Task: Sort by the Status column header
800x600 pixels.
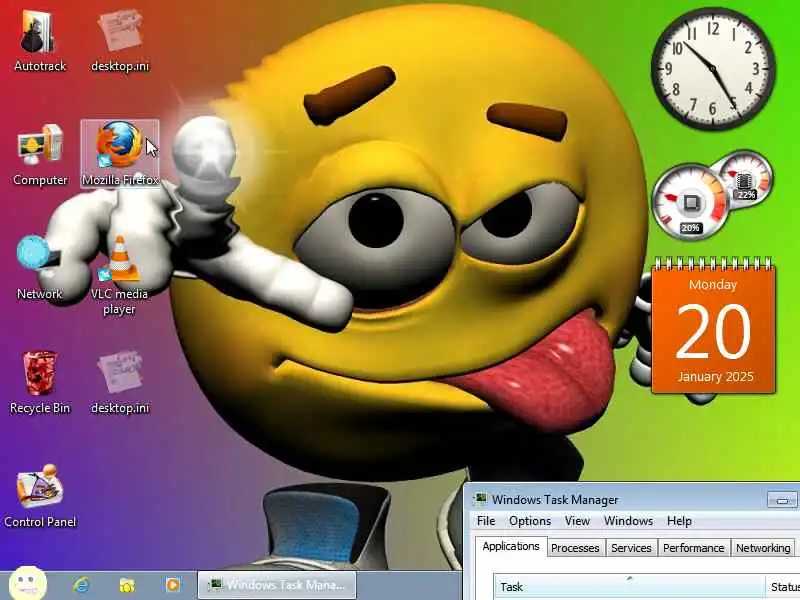Action: point(783,587)
